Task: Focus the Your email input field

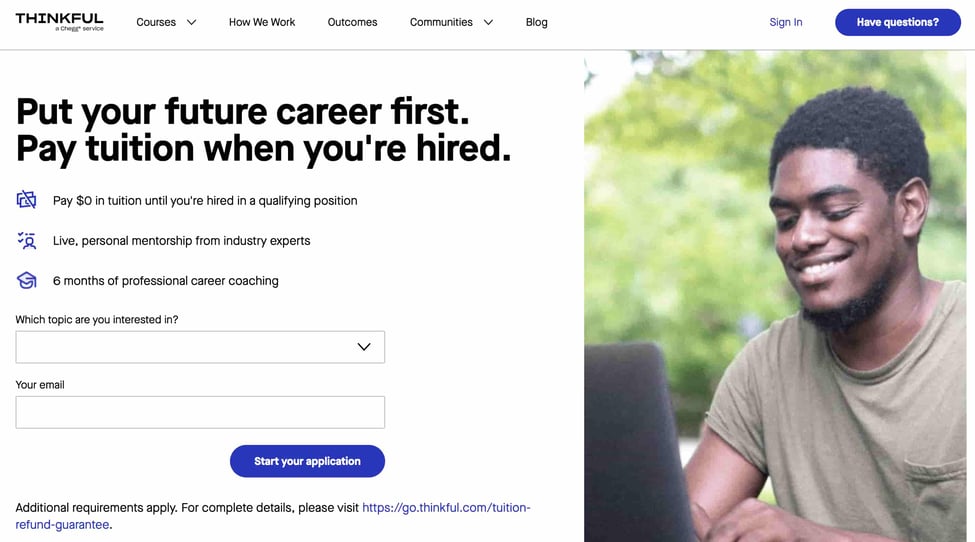Action: 200,412
